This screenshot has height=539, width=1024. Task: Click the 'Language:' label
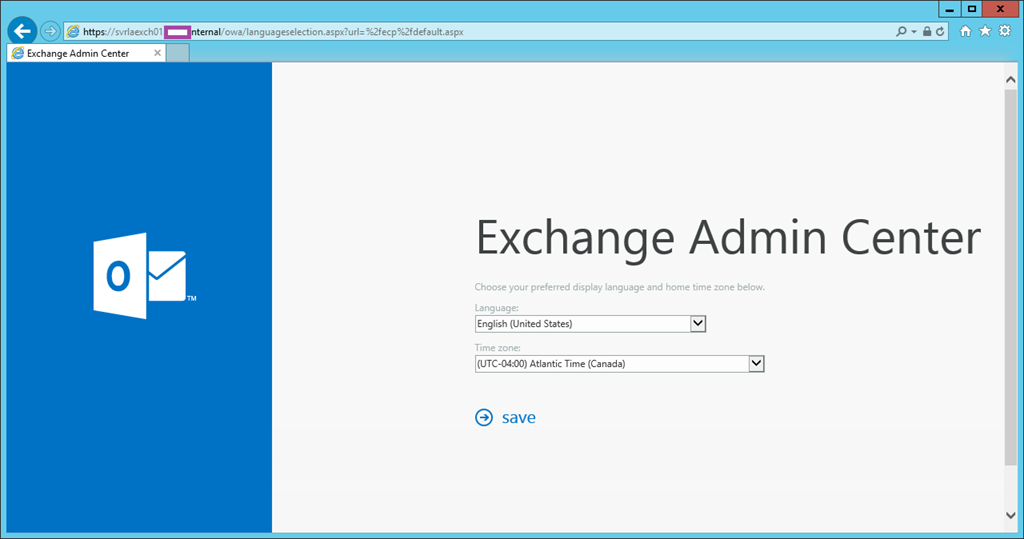(x=496, y=308)
